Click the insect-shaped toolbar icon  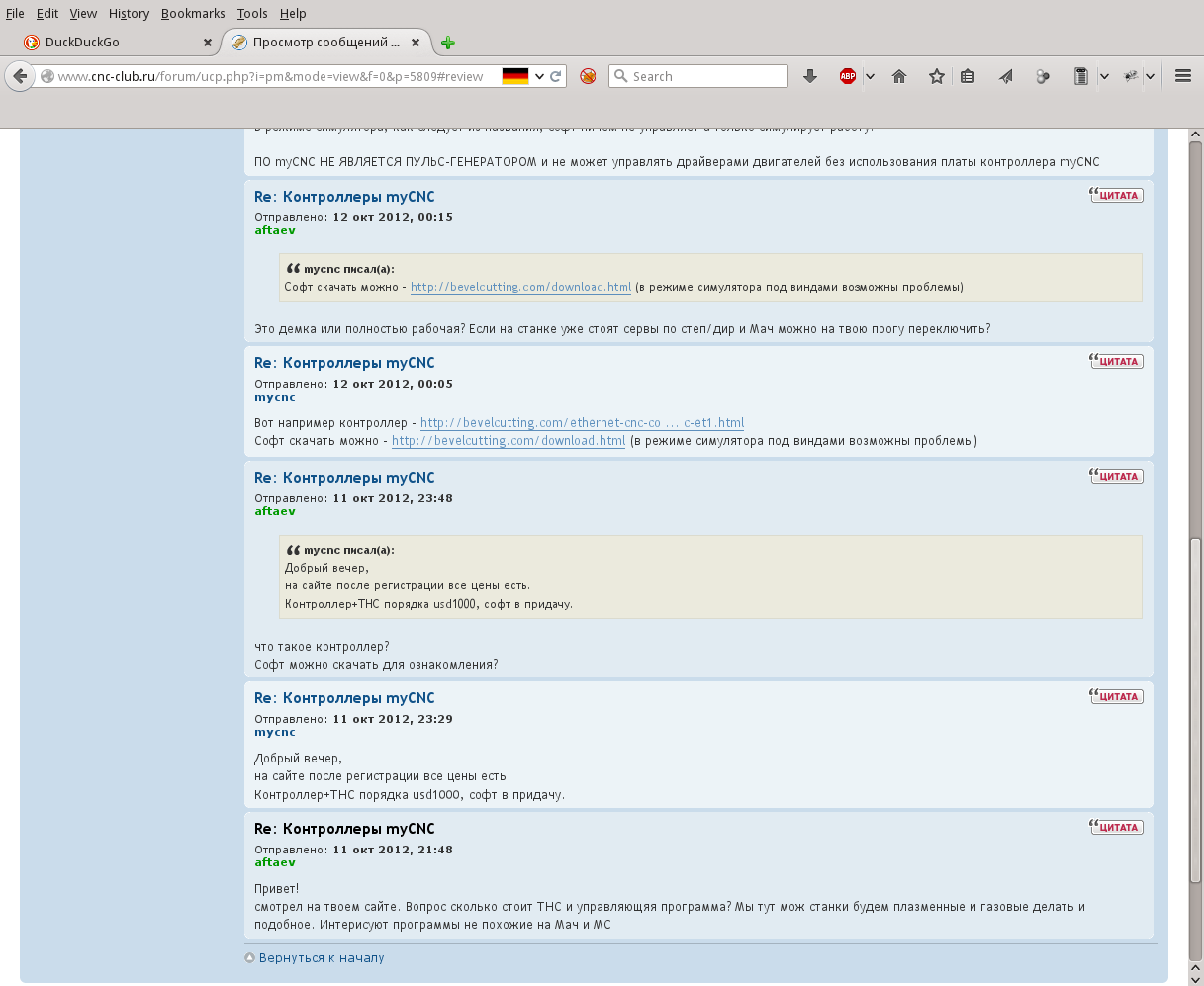[x=1133, y=76]
